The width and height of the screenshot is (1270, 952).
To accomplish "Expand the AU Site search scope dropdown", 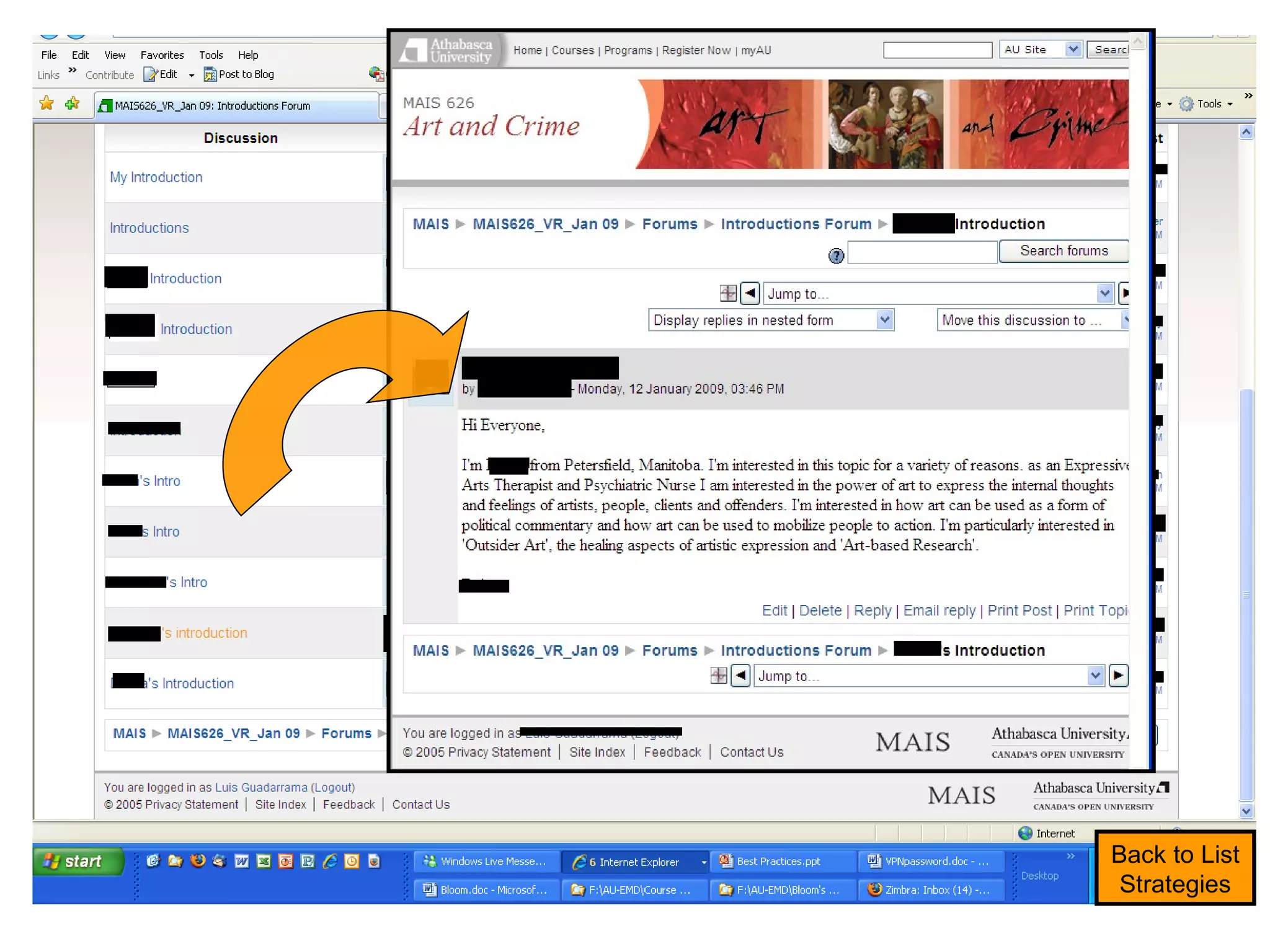I will pyautogui.click(x=1073, y=50).
